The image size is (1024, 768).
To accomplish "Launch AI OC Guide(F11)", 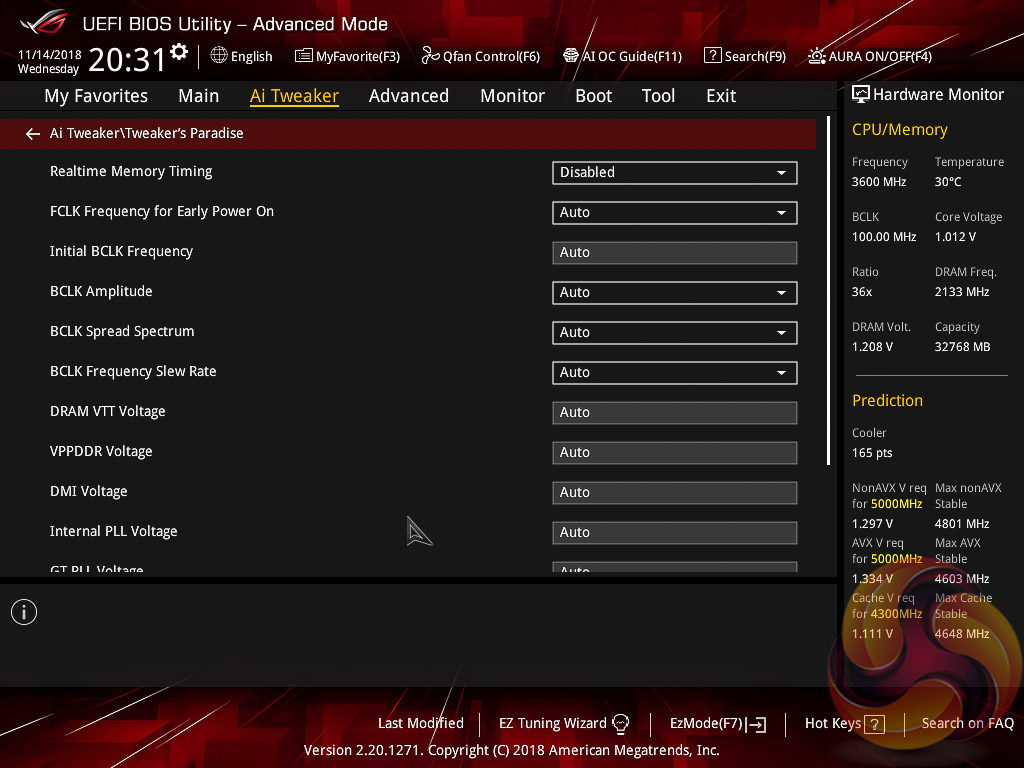I will (622, 56).
